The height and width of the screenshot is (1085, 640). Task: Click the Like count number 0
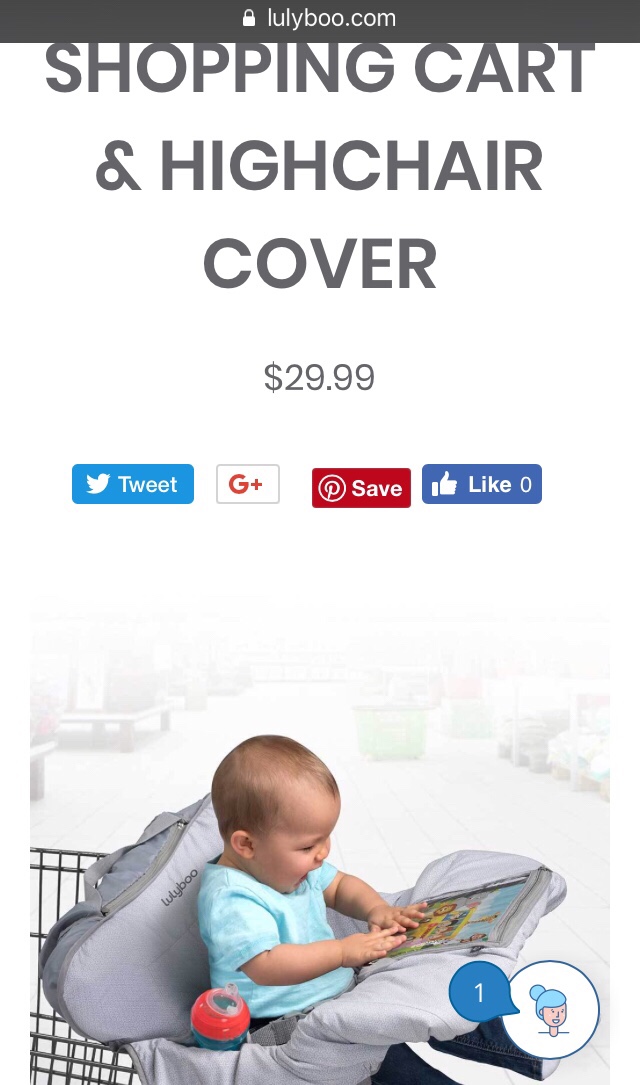(526, 484)
